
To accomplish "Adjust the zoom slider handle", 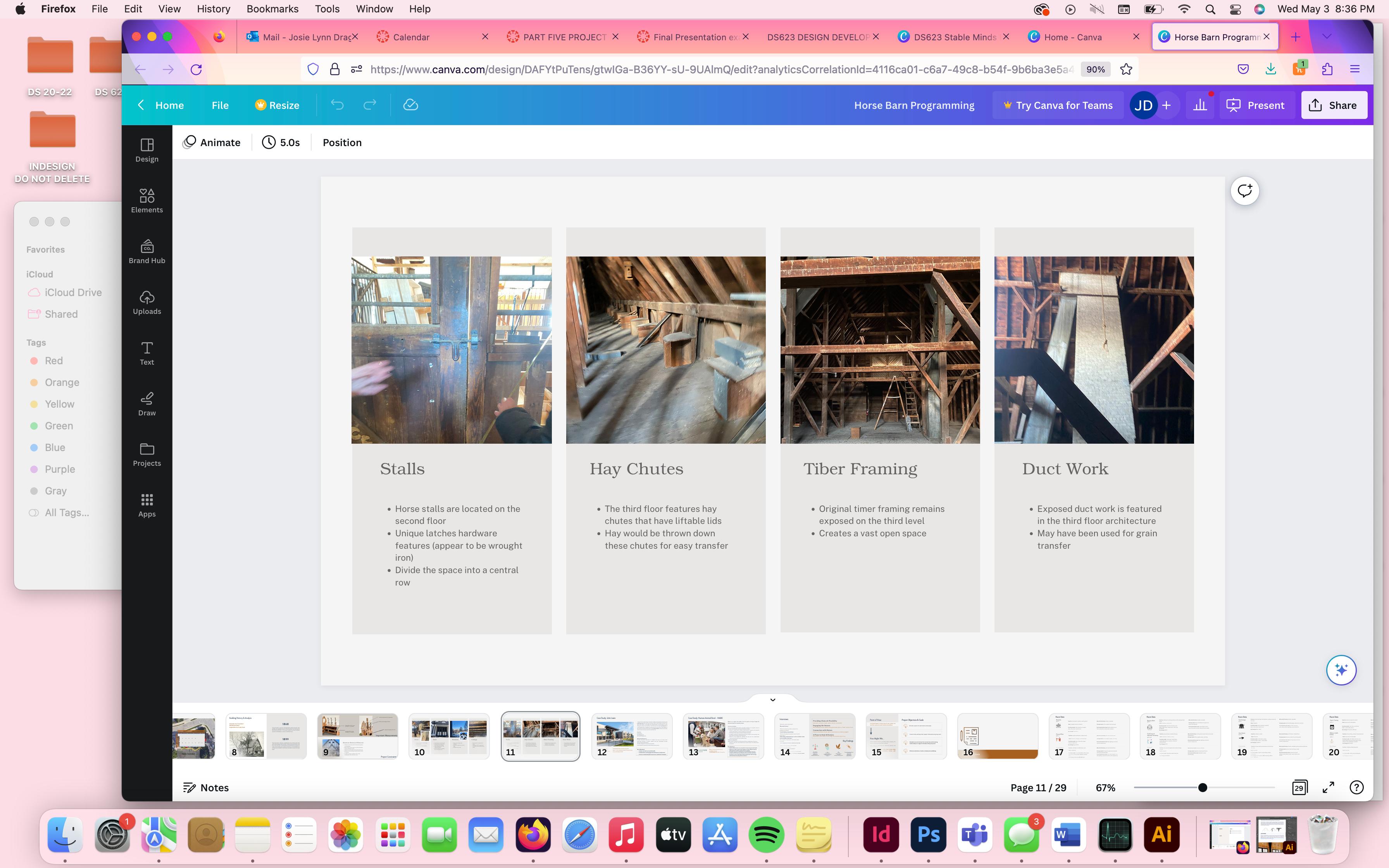I will [x=1203, y=788].
